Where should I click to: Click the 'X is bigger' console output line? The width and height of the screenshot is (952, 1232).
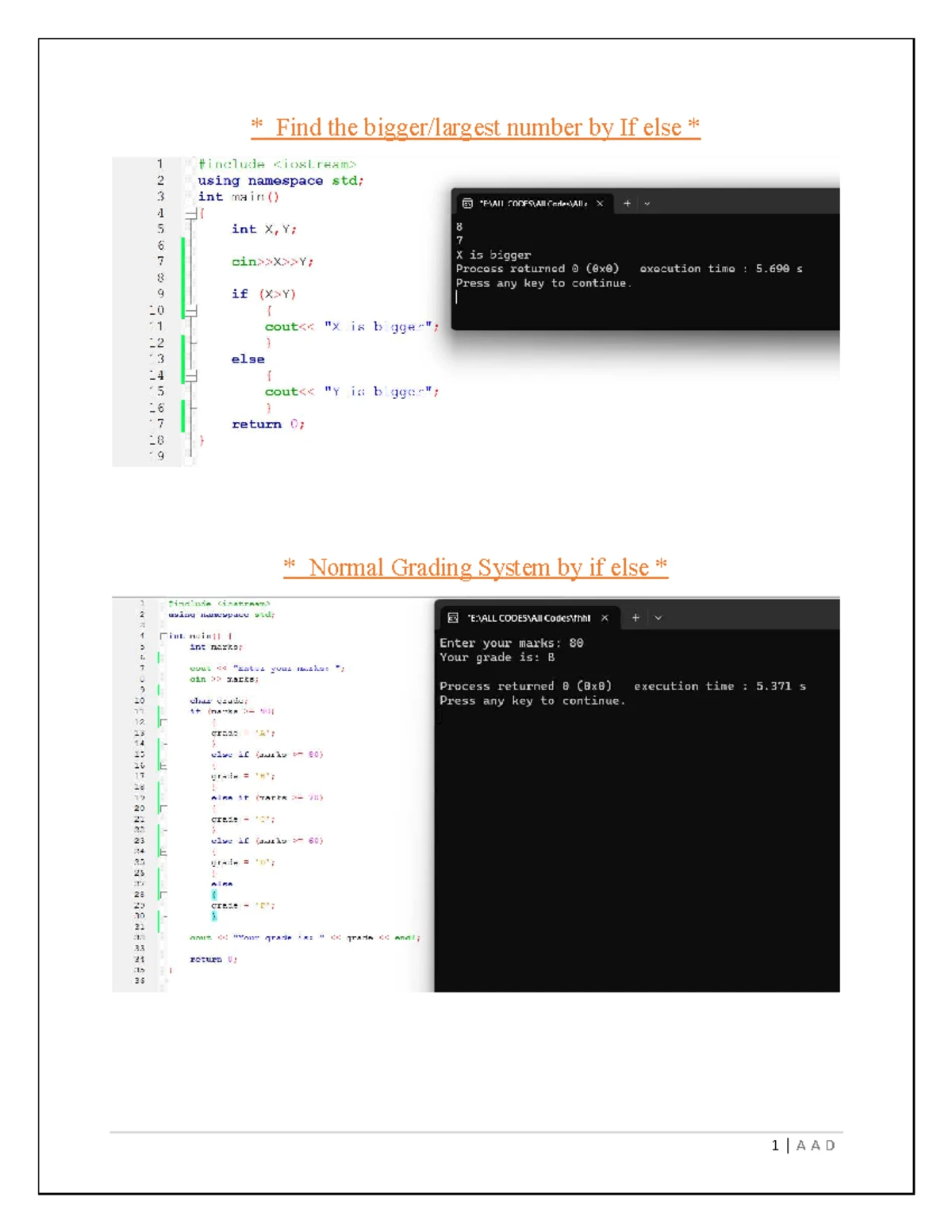(493, 255)
